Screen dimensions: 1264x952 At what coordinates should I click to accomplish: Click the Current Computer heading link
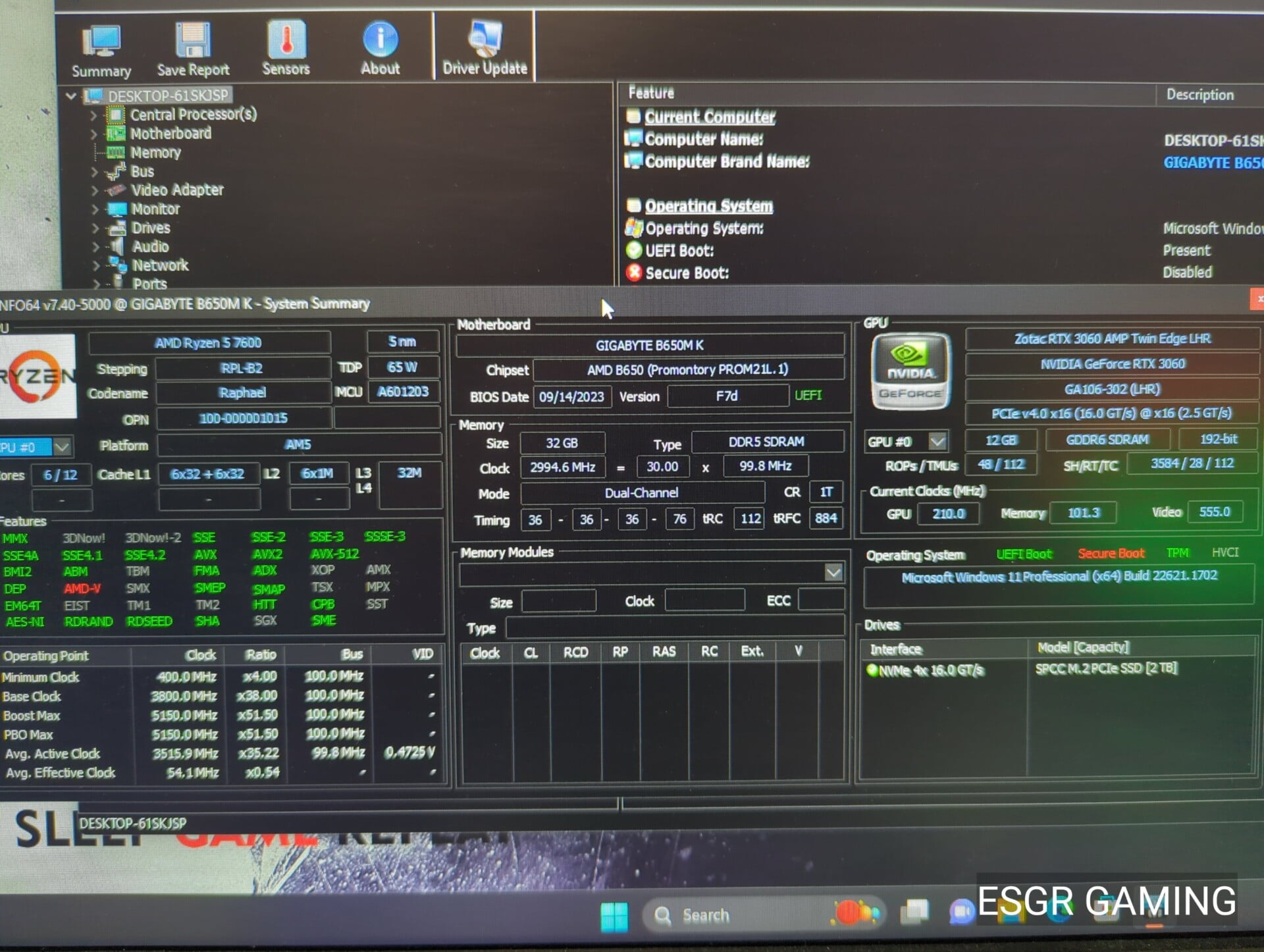click(x=709, y=117)
